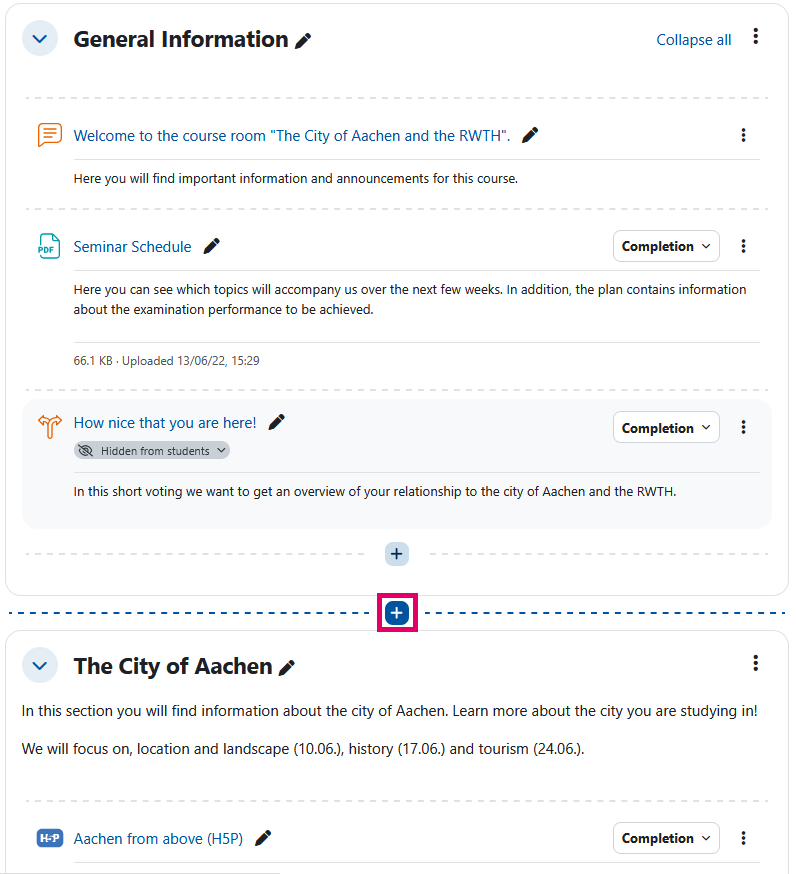This screenshot has height=874, width=796.
Task: Click the announcement icon beside "Welcome to the course room"
Action: tap(49, 134)
